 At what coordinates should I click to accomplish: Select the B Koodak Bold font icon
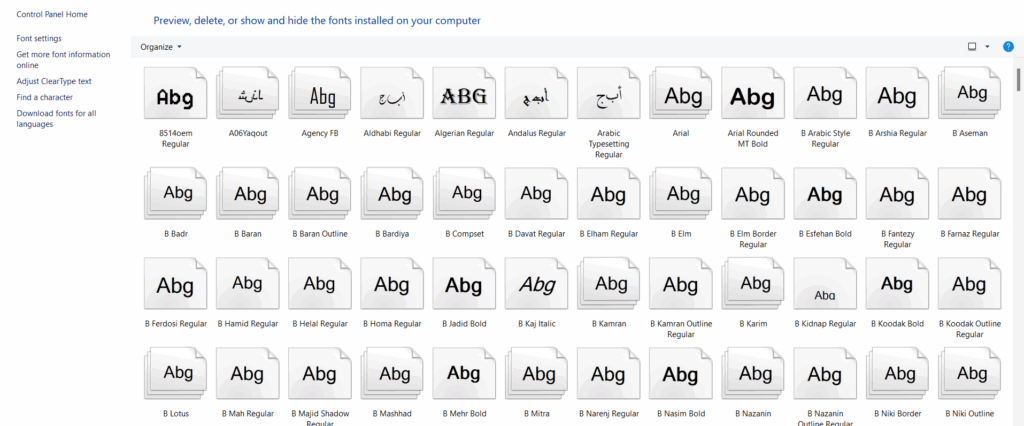(897, 284)
